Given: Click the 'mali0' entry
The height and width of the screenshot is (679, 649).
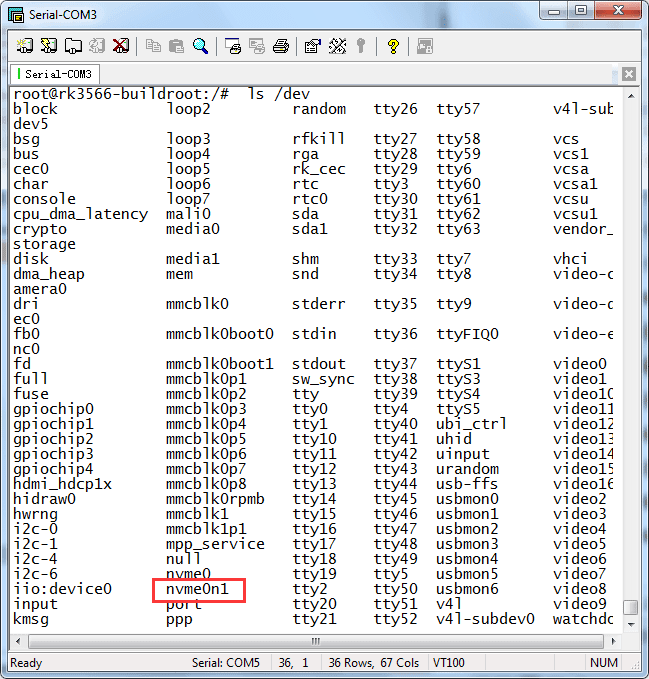Looking at the screenshot, I should coord(188,214).
